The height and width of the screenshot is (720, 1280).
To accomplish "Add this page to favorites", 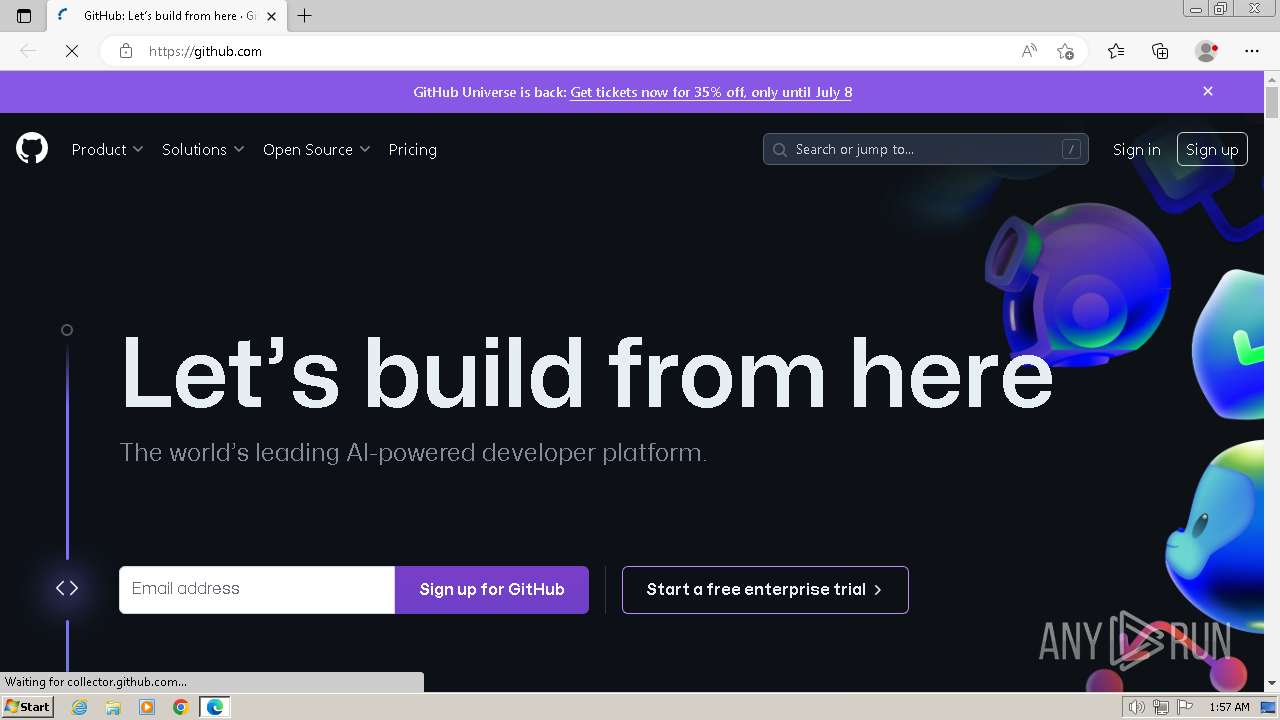I will [x=1065, y=51].
